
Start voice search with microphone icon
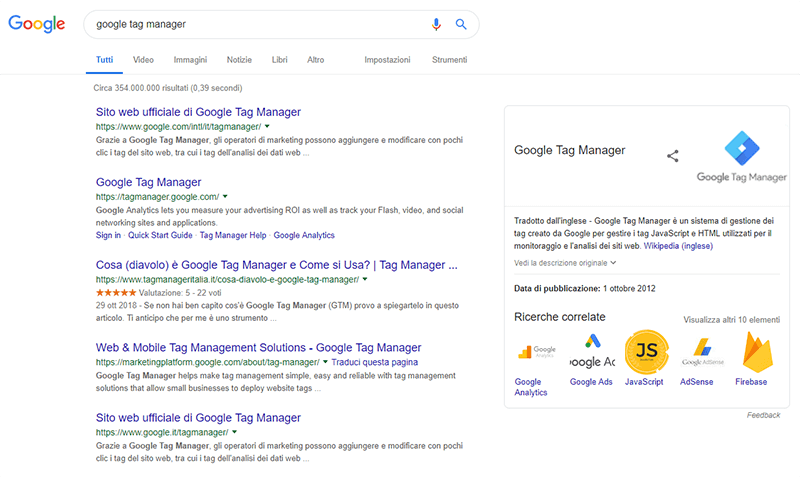pos(436,24)
